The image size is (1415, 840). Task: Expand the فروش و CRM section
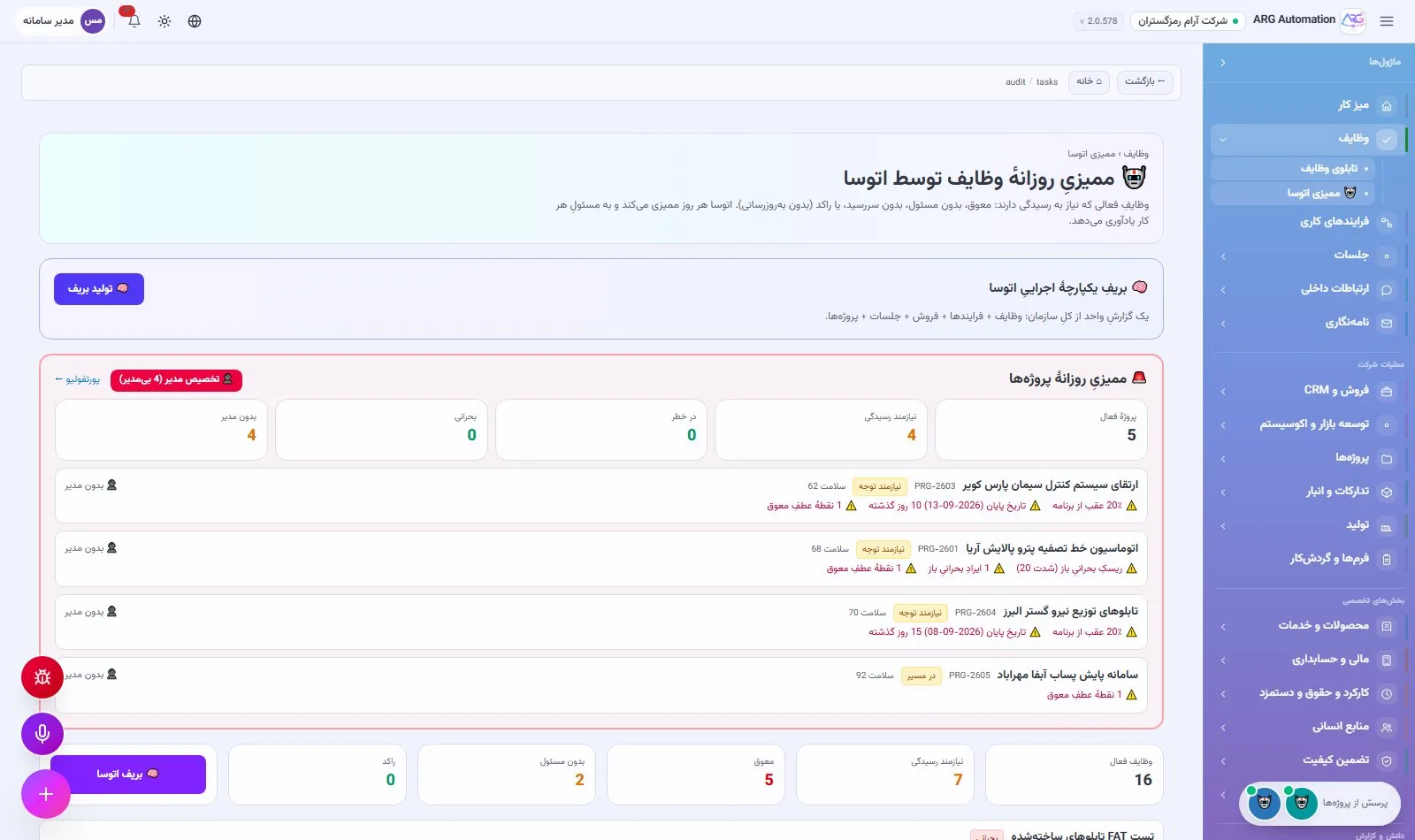click(1223, 392)
